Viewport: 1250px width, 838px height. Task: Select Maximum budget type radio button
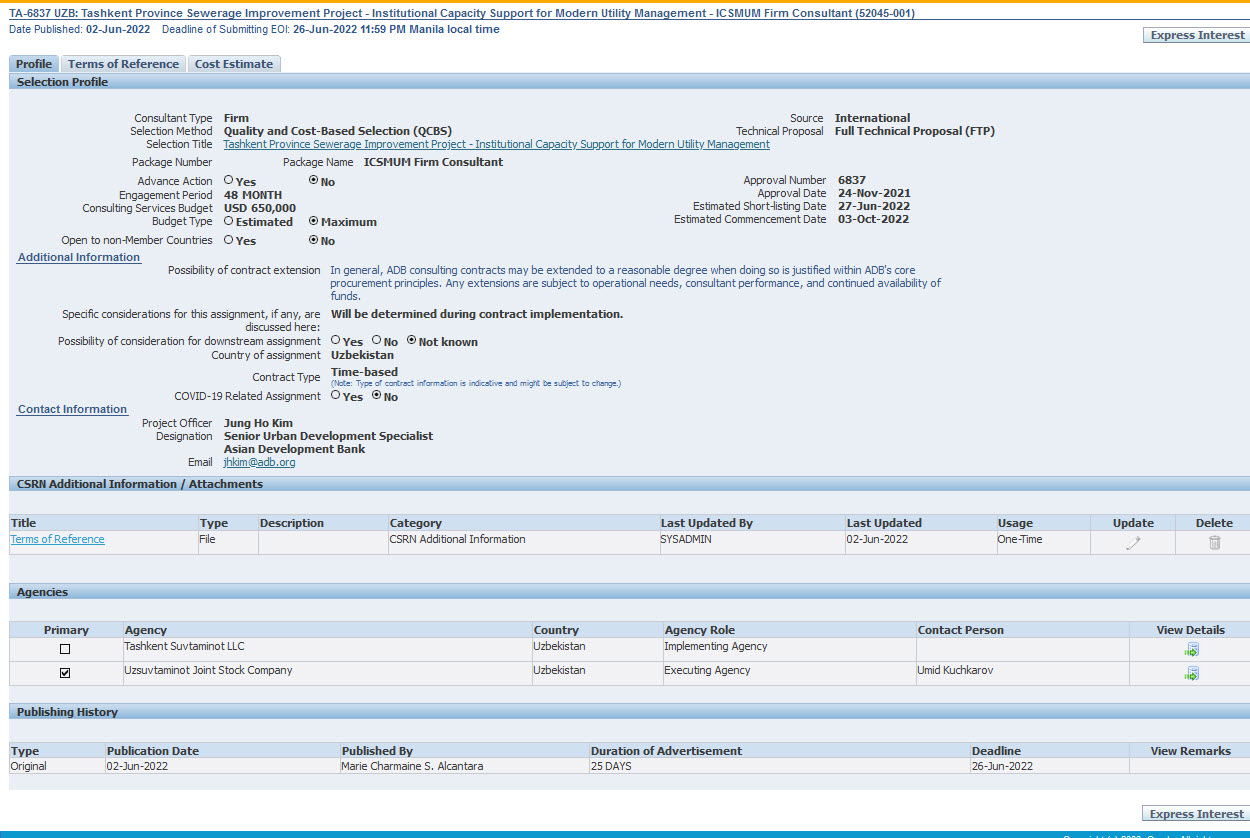coord(314,221)
